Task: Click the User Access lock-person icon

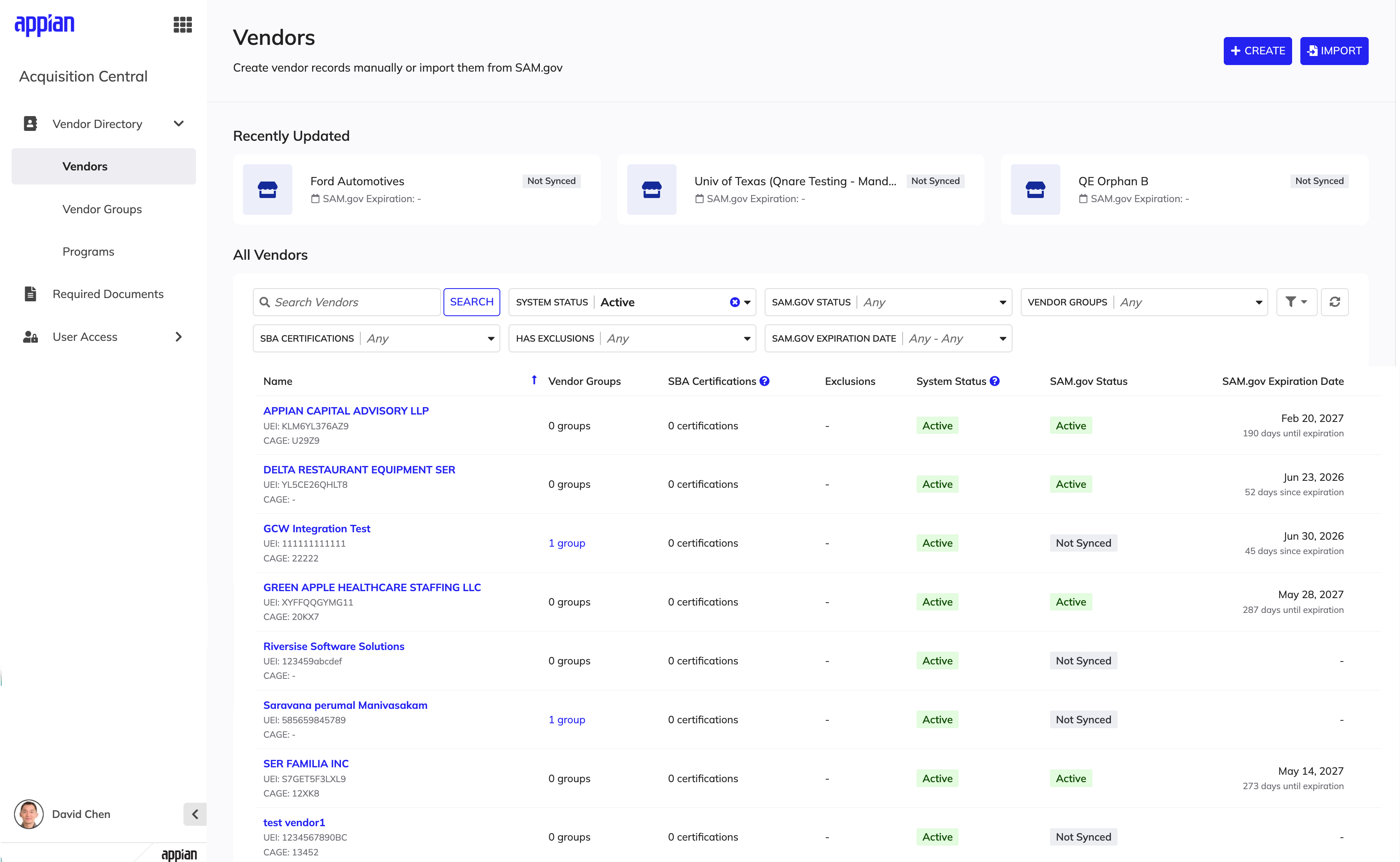Action: click(x=30, y=337)
